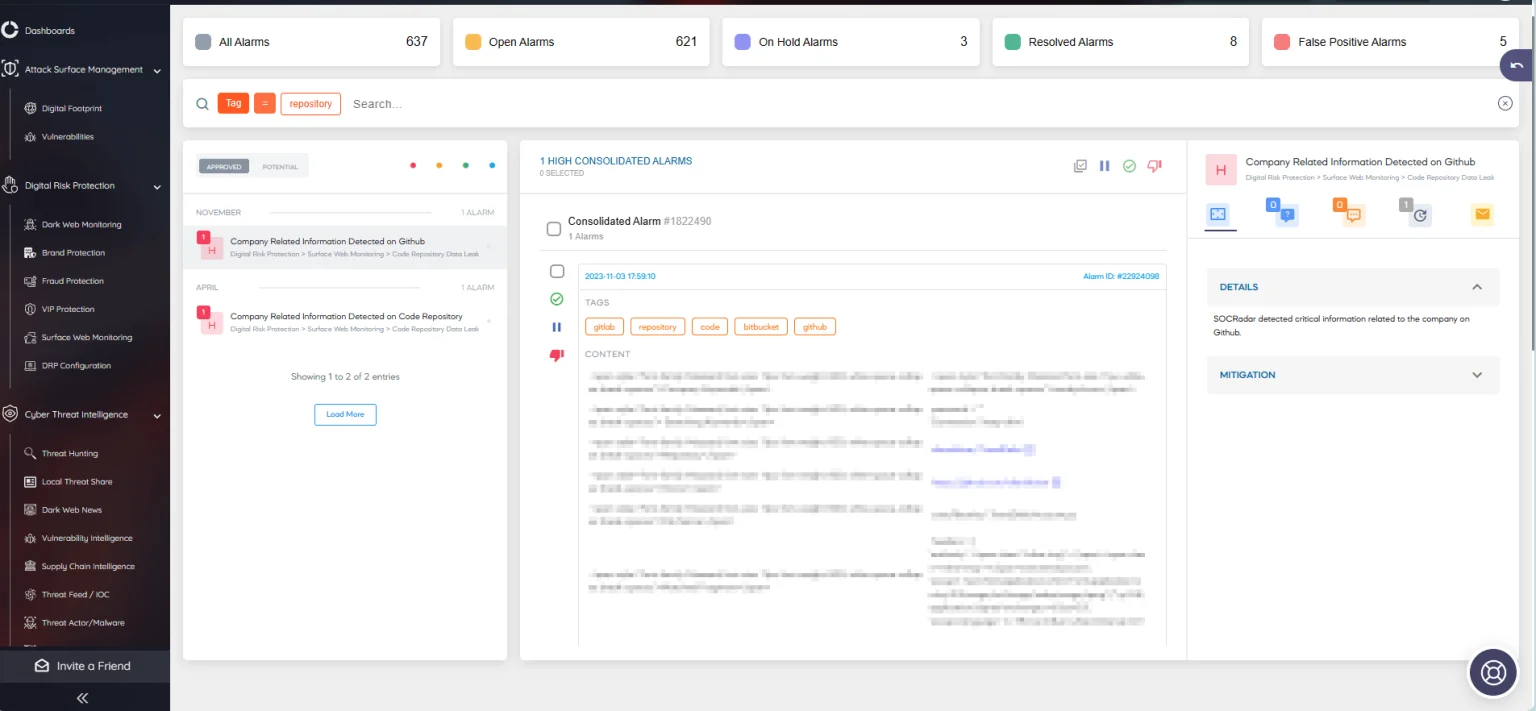Expand the MITIGATION section
The image size is (1536, 711).
pos(1477,375)
